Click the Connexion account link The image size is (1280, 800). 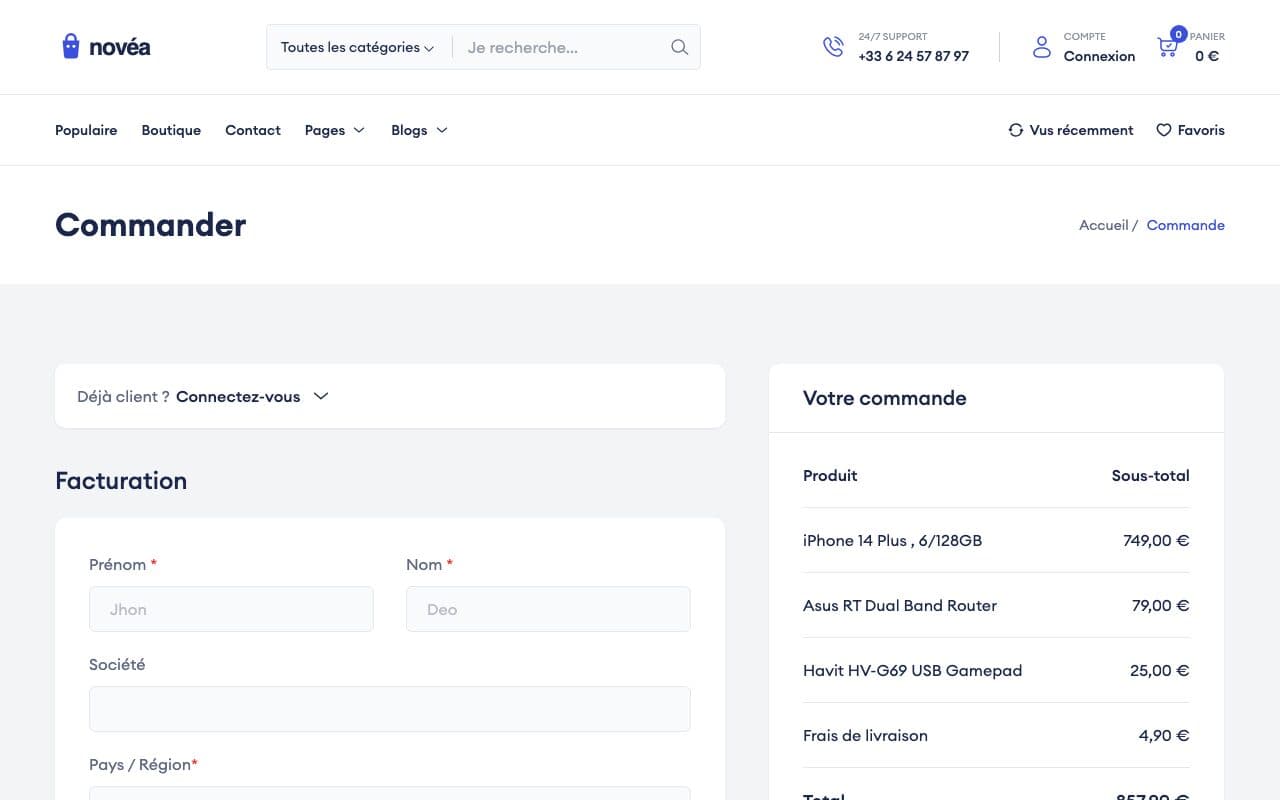[x=1099, y=56]
